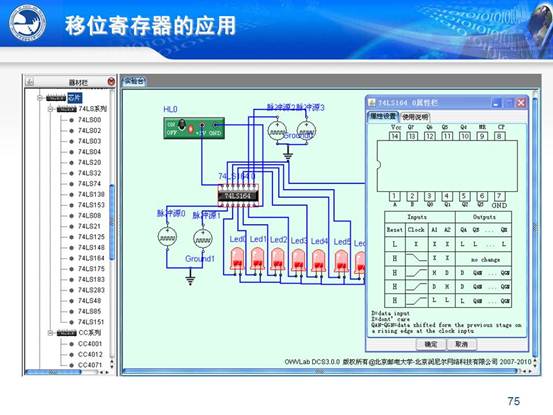Click the Led0 red LED
This screenshot has height=415, width=553.
click(x=237, y=258)
